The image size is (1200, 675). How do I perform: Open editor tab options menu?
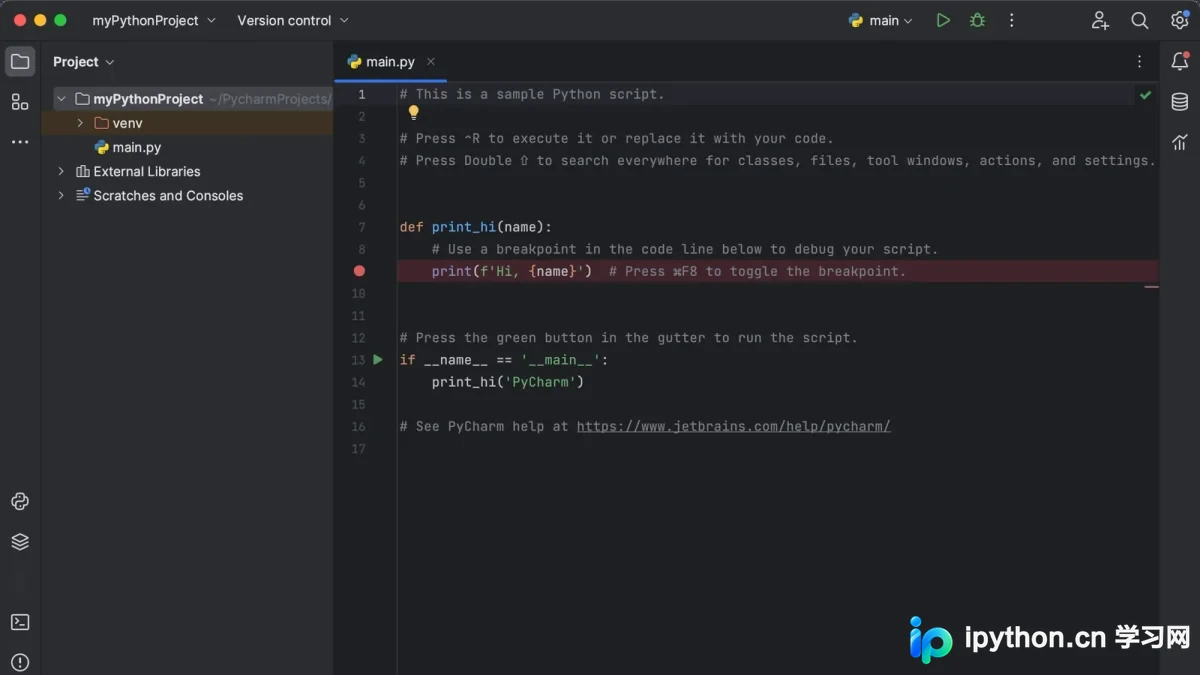click(x=1139, y=62)
